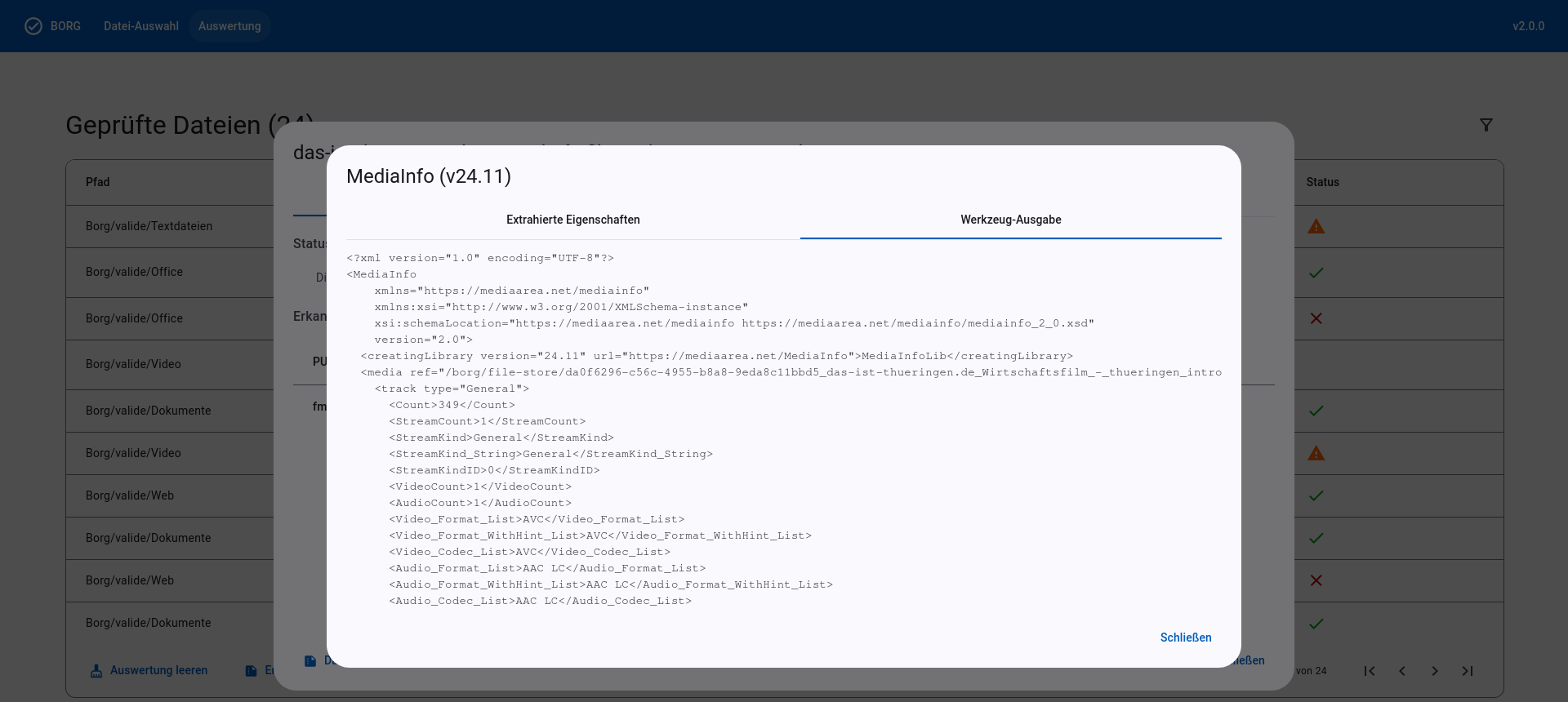Click the green check in first Borg/valide/Web row

[1316, 495]
